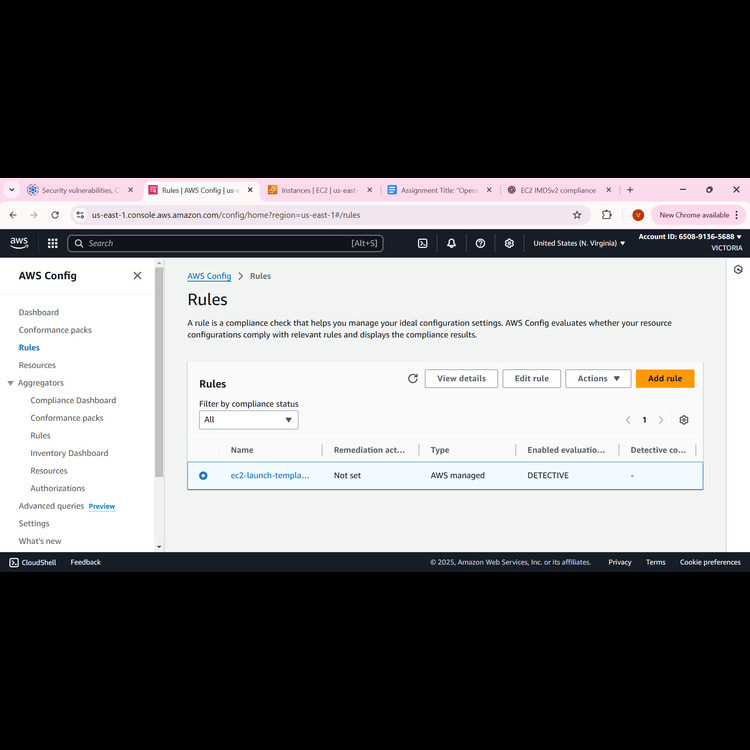Open Settings in the sidebar
750x750 pixels.
pos(34,523)
